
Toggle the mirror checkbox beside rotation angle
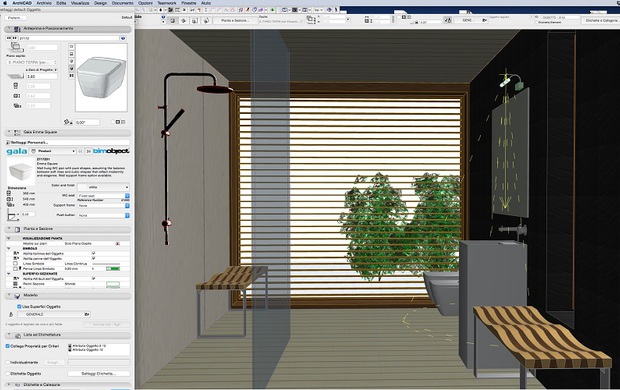113,122
